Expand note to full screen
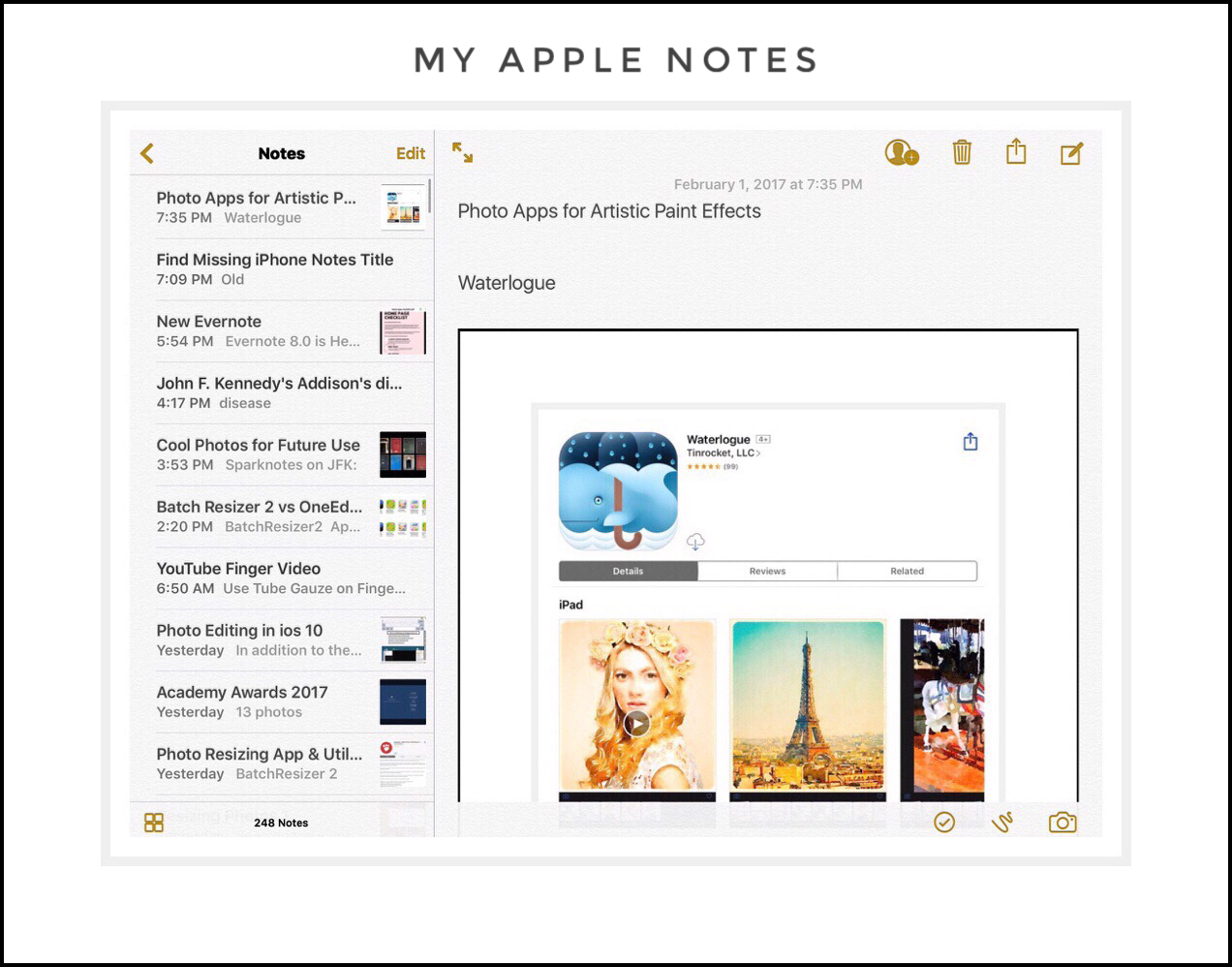The height and width of the screenshot is (967, 1232). (x=463, y=152)
